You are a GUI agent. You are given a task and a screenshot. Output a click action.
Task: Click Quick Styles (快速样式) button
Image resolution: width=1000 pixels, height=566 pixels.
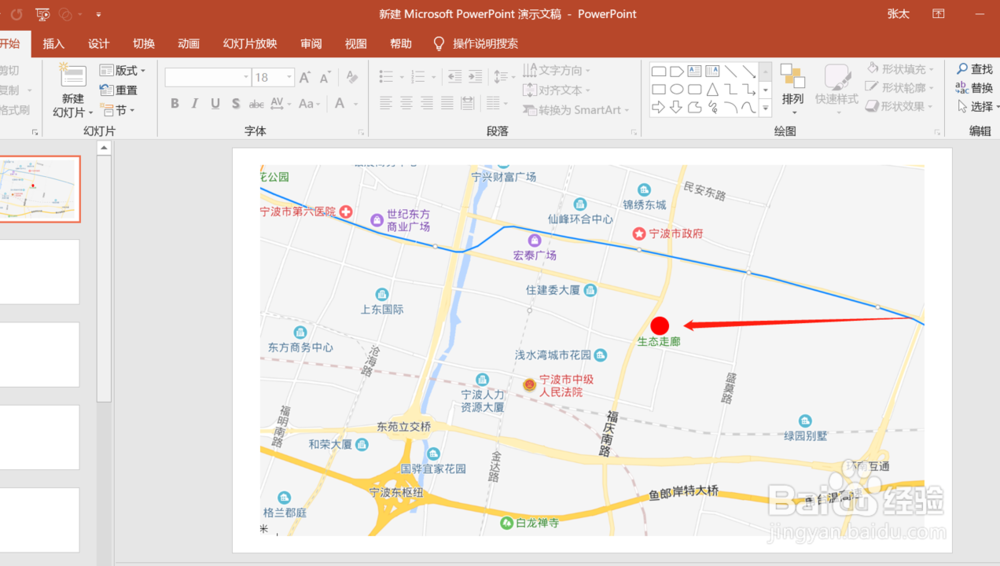pyautogui.click(x=836, y=90)
